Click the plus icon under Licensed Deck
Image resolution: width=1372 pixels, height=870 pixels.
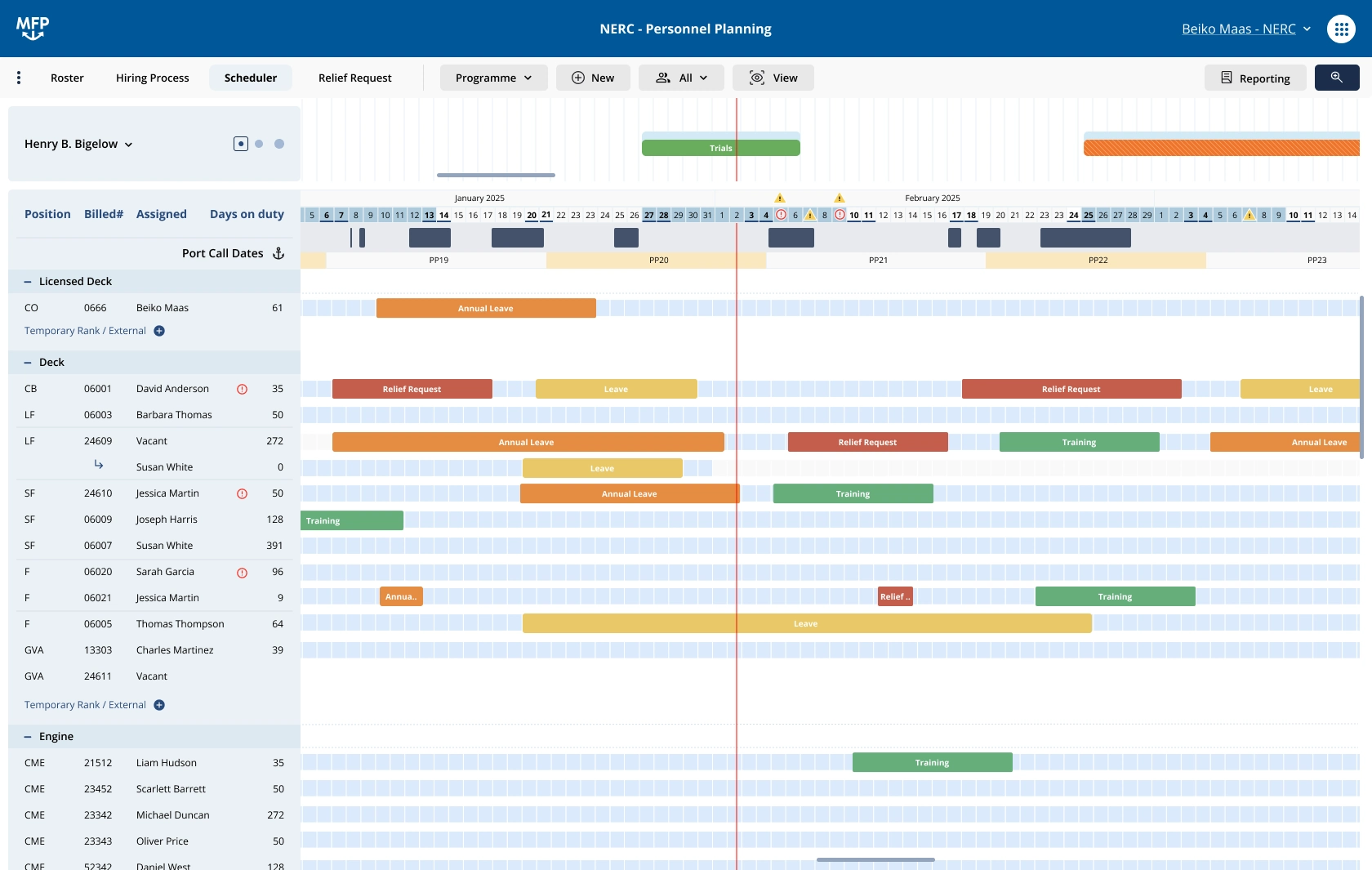[159, 331]
